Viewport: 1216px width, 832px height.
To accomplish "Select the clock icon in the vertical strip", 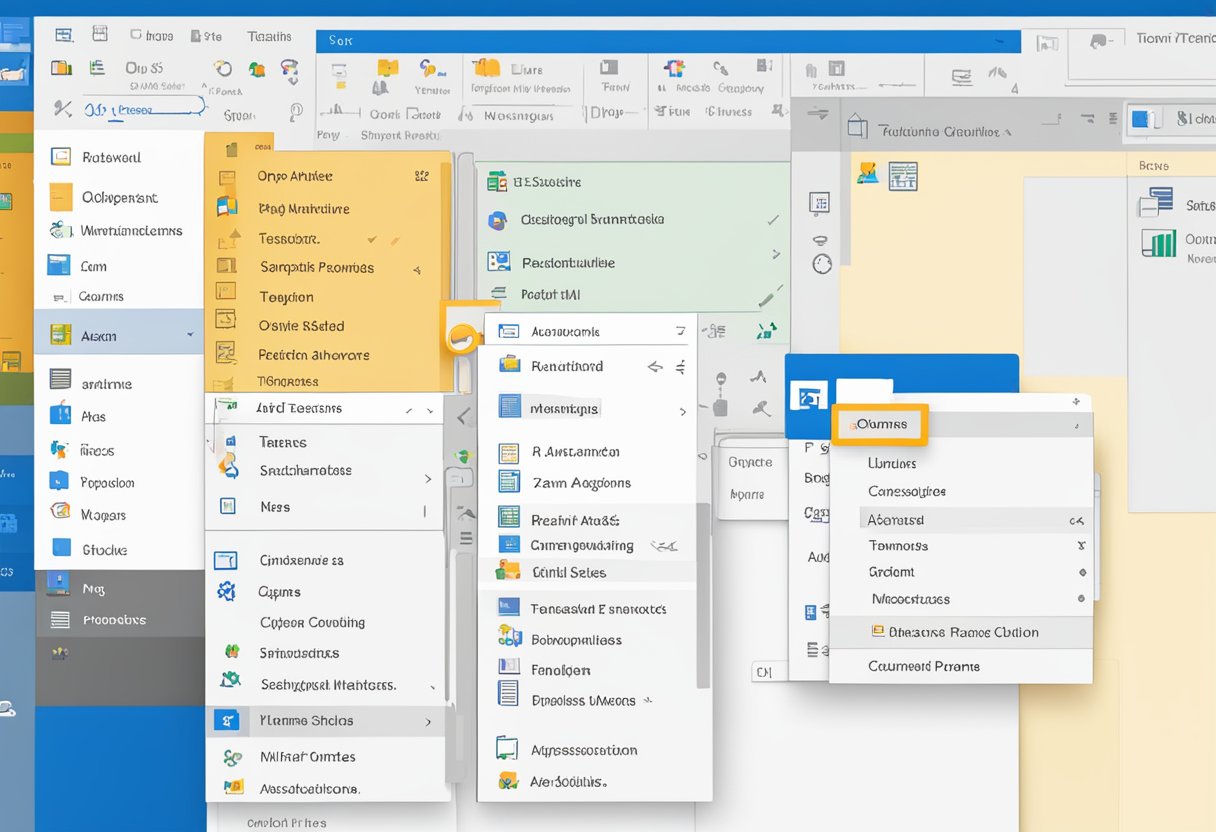I will click(x=822, y=263).
